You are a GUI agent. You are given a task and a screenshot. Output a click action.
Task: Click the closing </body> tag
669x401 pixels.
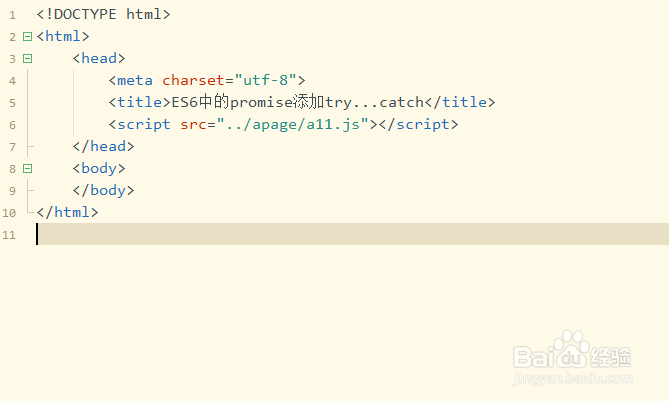click(103, 191)
